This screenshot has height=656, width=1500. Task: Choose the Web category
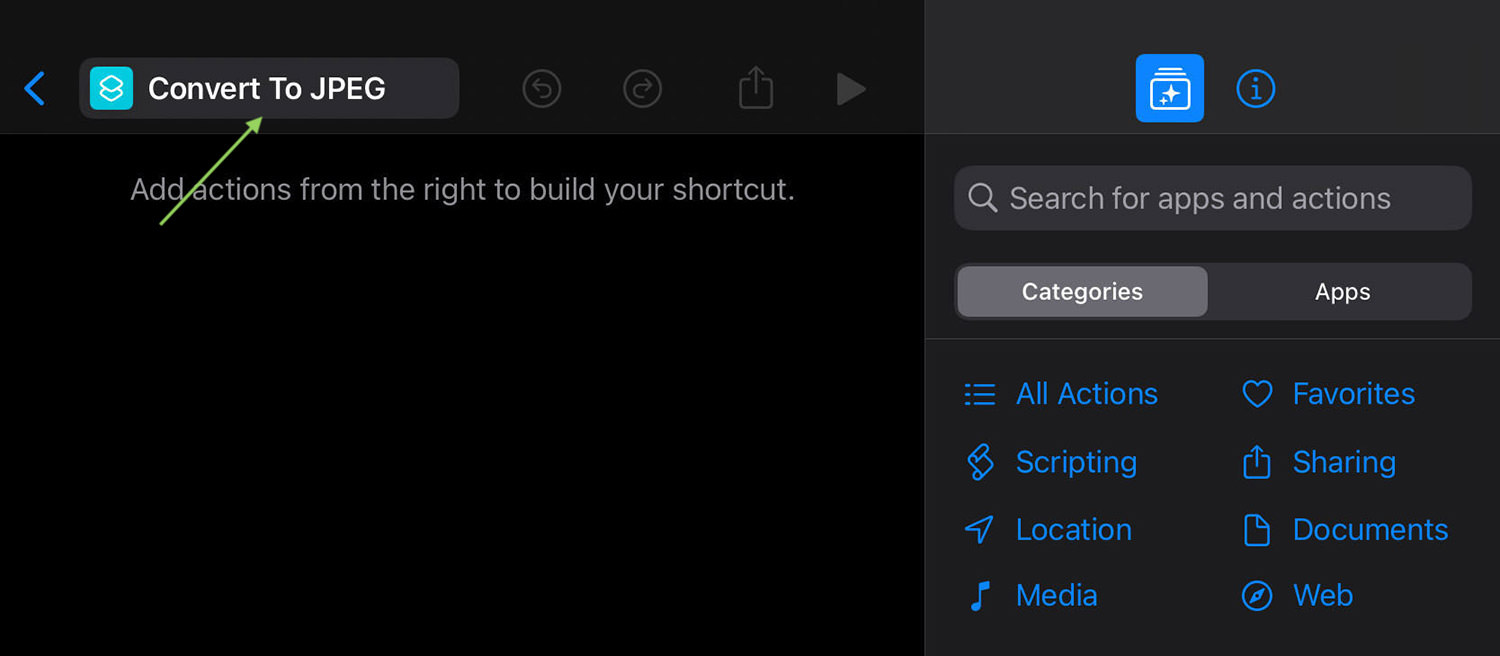(x=1297, y=596)
